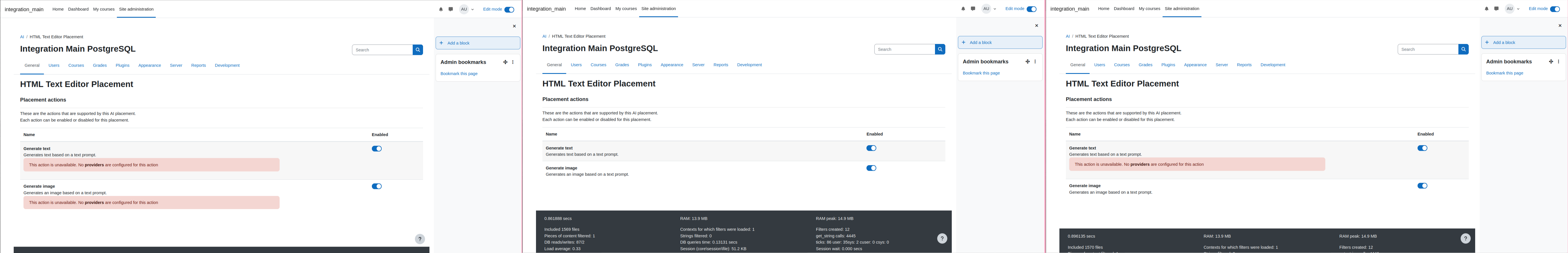This screenshot has width=1568, height=253.
Task: Click Add a block in left page
Action: [478, 43]
